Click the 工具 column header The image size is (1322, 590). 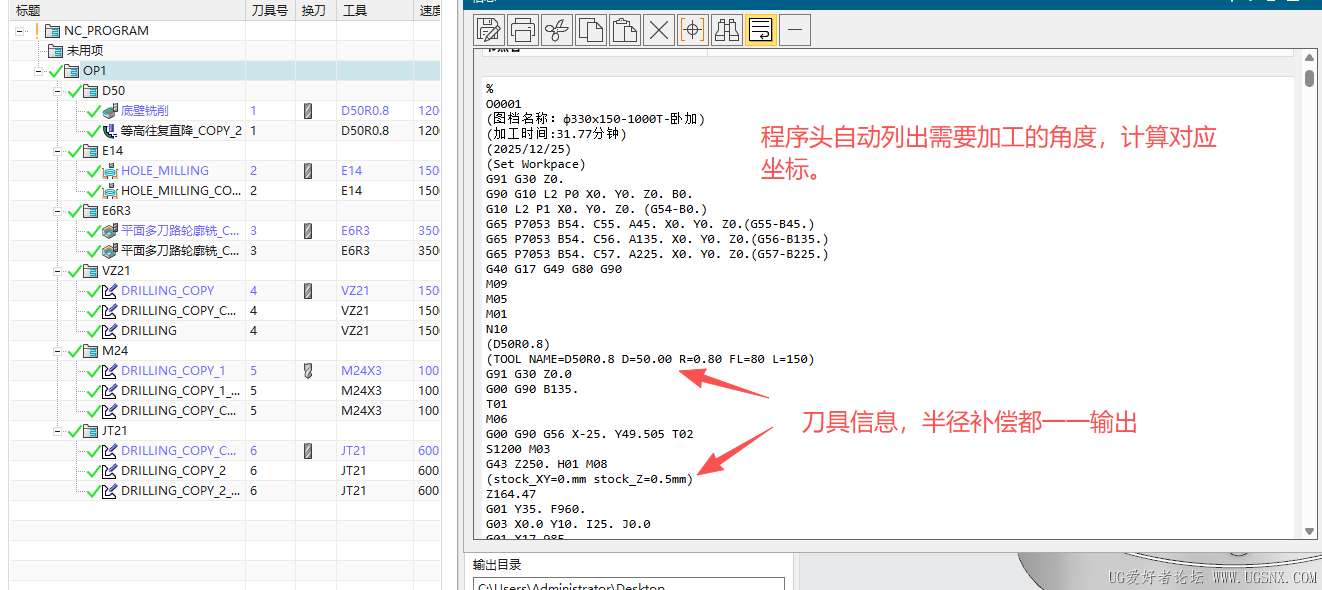pyautogui.click(x=375, y=10)
